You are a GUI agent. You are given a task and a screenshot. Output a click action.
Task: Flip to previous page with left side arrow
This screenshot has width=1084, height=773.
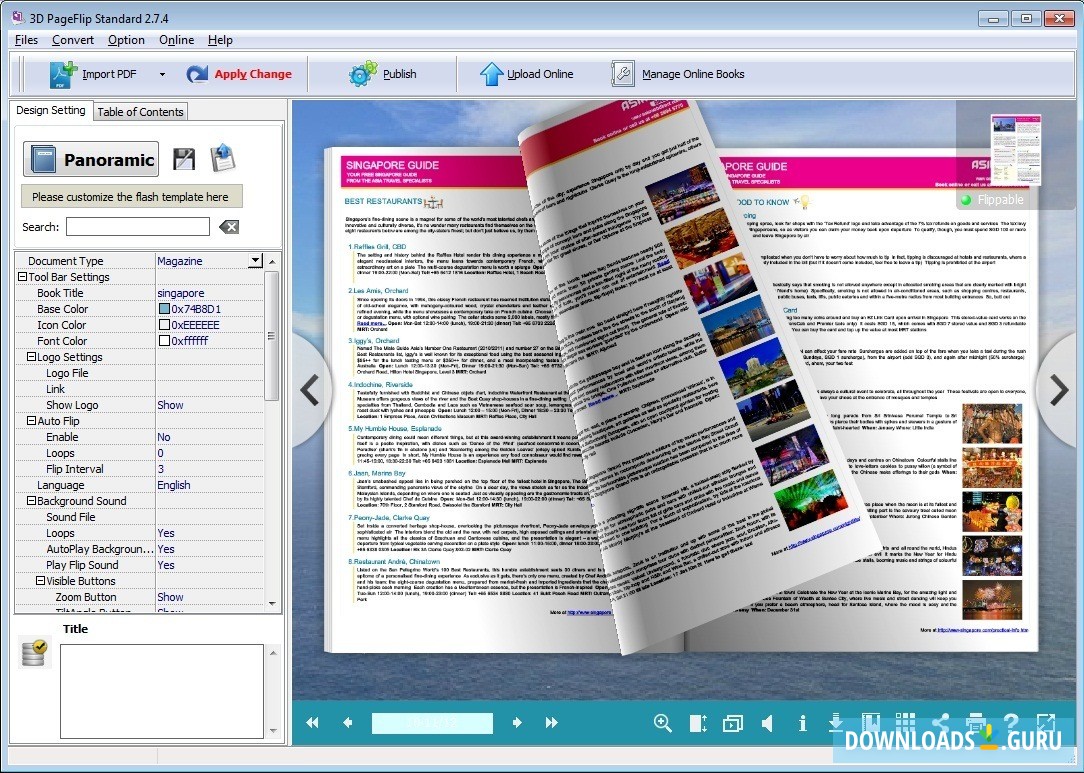point(310,391)
